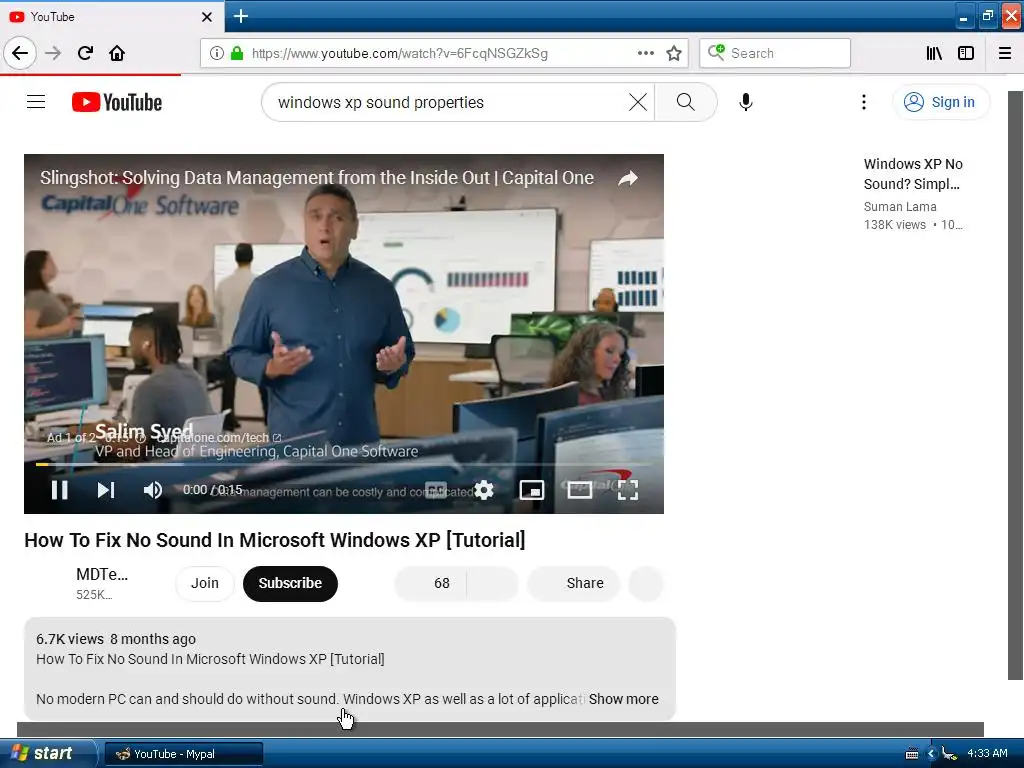Open more actions button beside Share
The height and width of the screenshot is (768, 1024).
pos(645,583)
